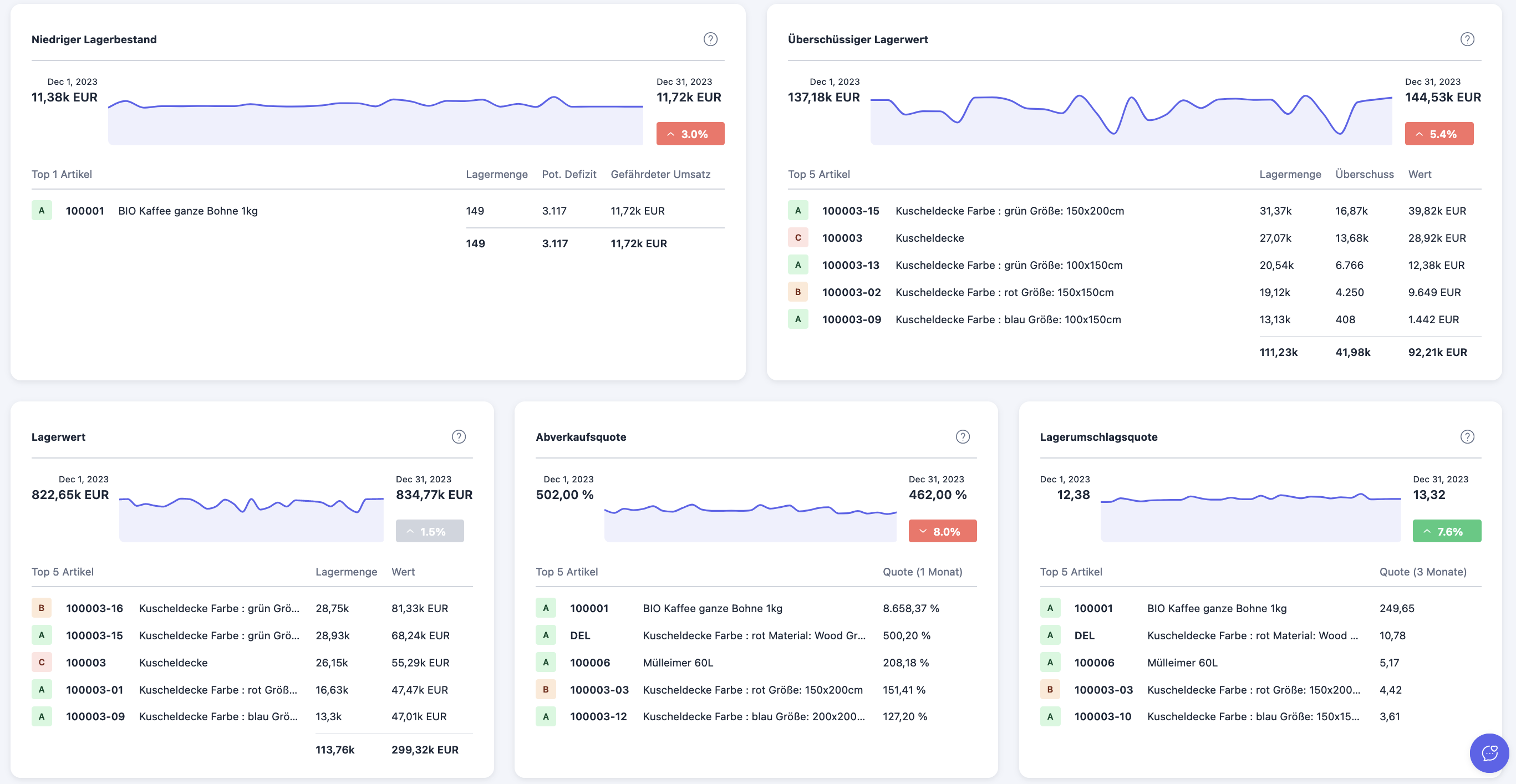Click the Lagerwert trend chart
Viewport: 1516px width, 784px height.
point(251,518)
